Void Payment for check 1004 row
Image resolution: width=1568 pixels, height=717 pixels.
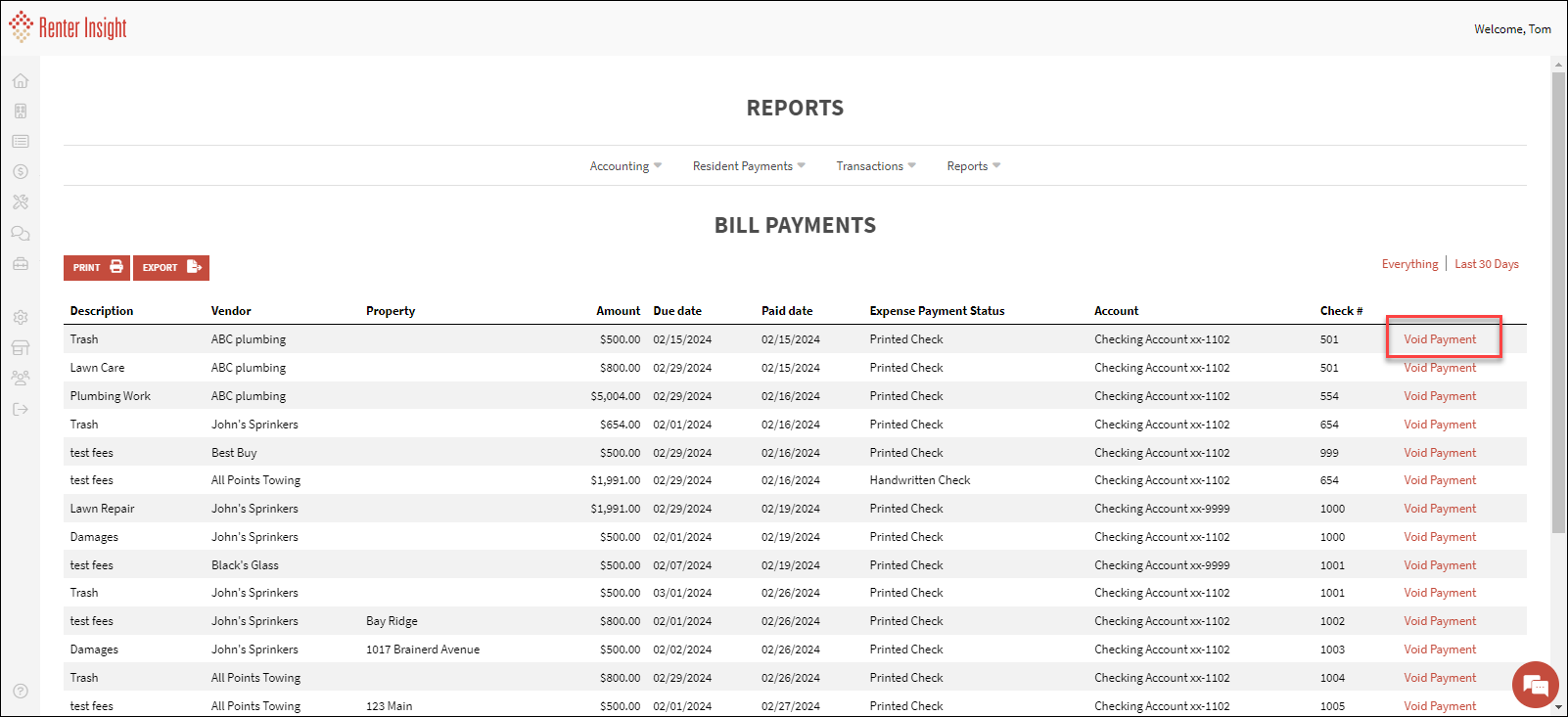tap(1440, 678)
